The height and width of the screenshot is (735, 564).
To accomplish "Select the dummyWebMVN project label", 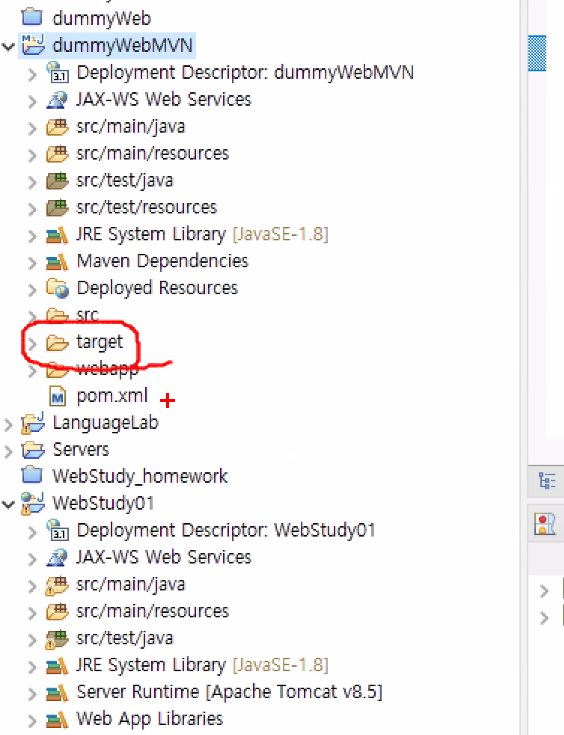I will [x=123, y=45].
